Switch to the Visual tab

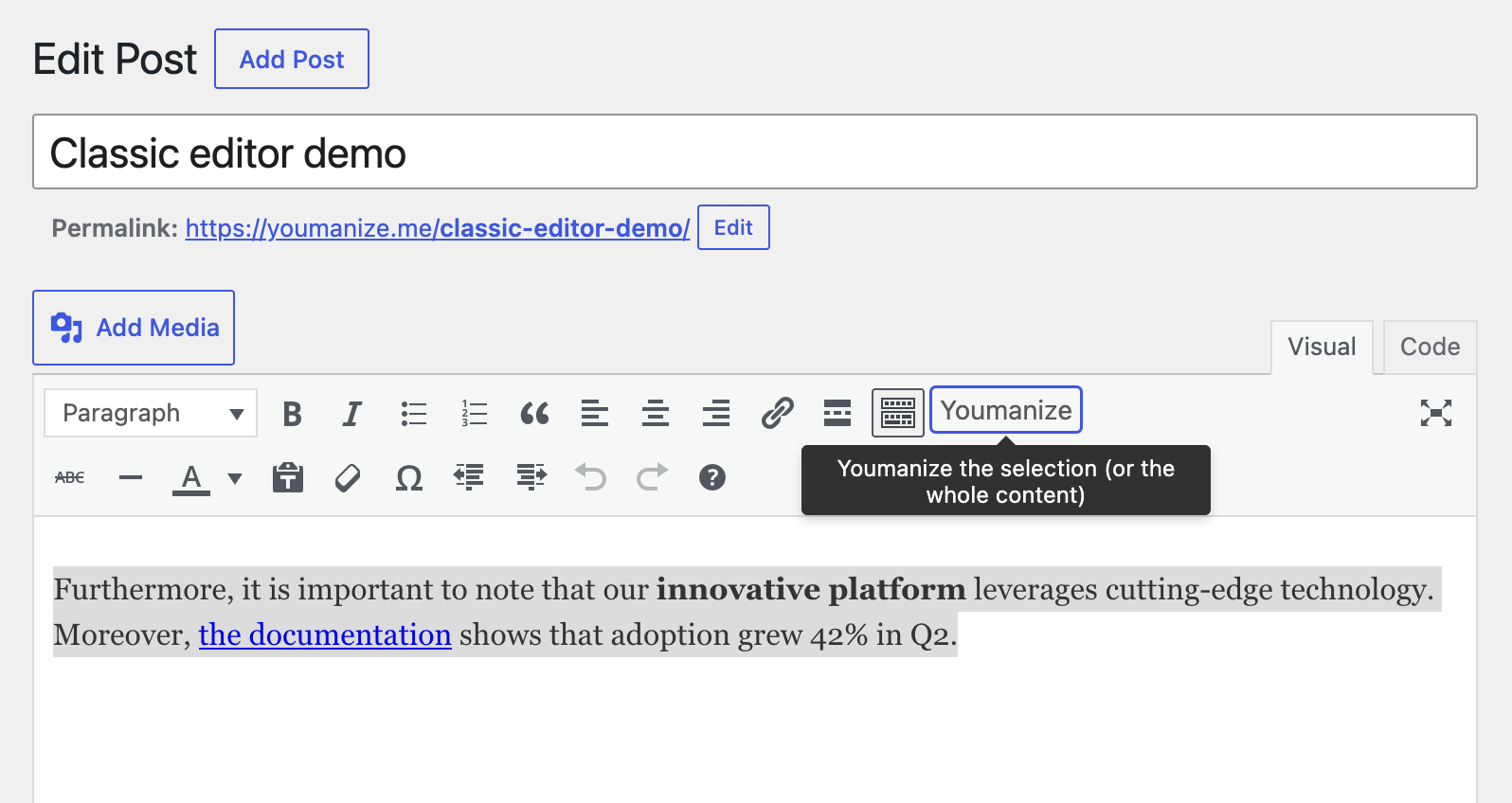1322,347
